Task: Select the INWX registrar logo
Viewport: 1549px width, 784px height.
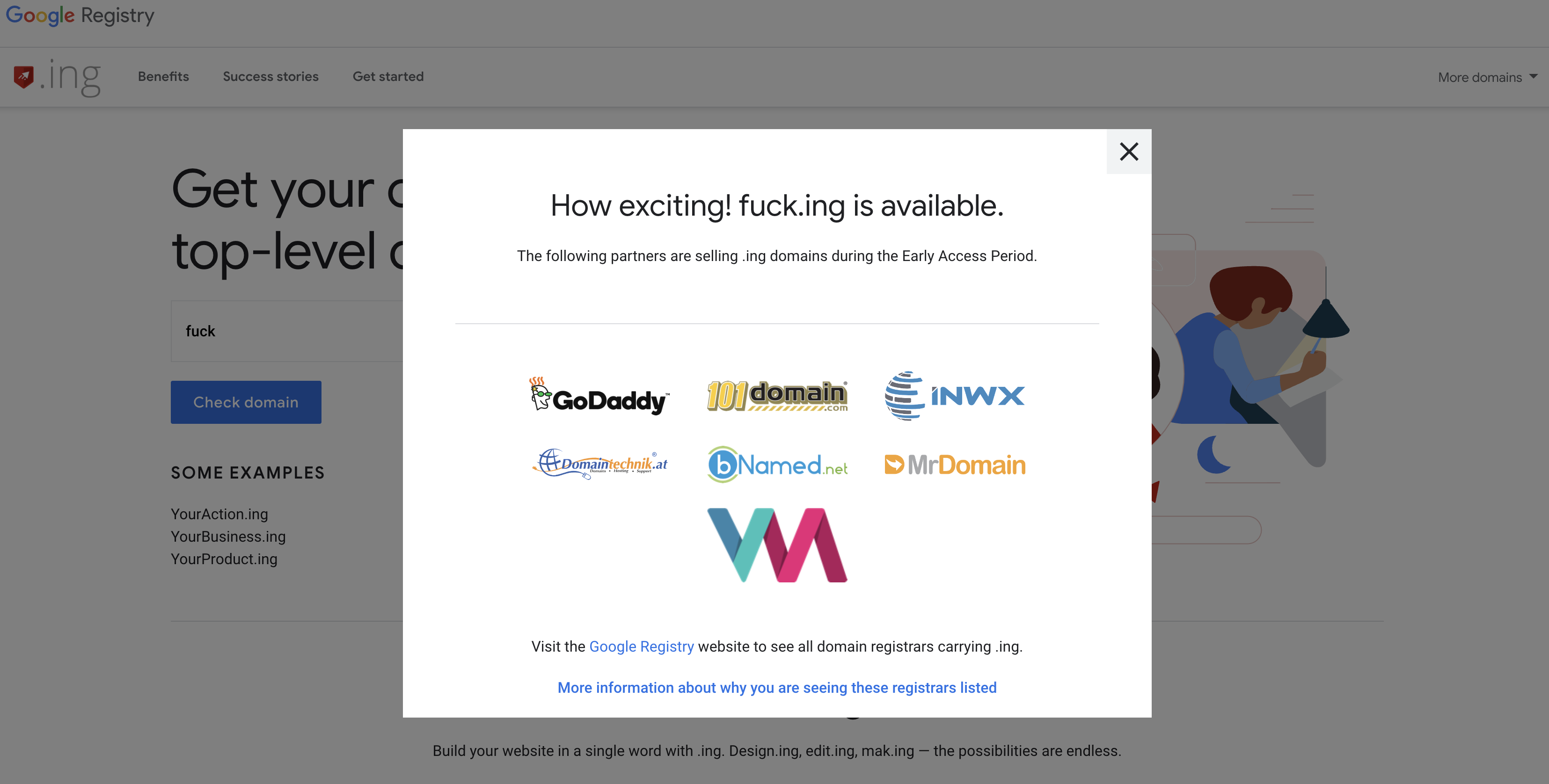Action: click(954, 396)
